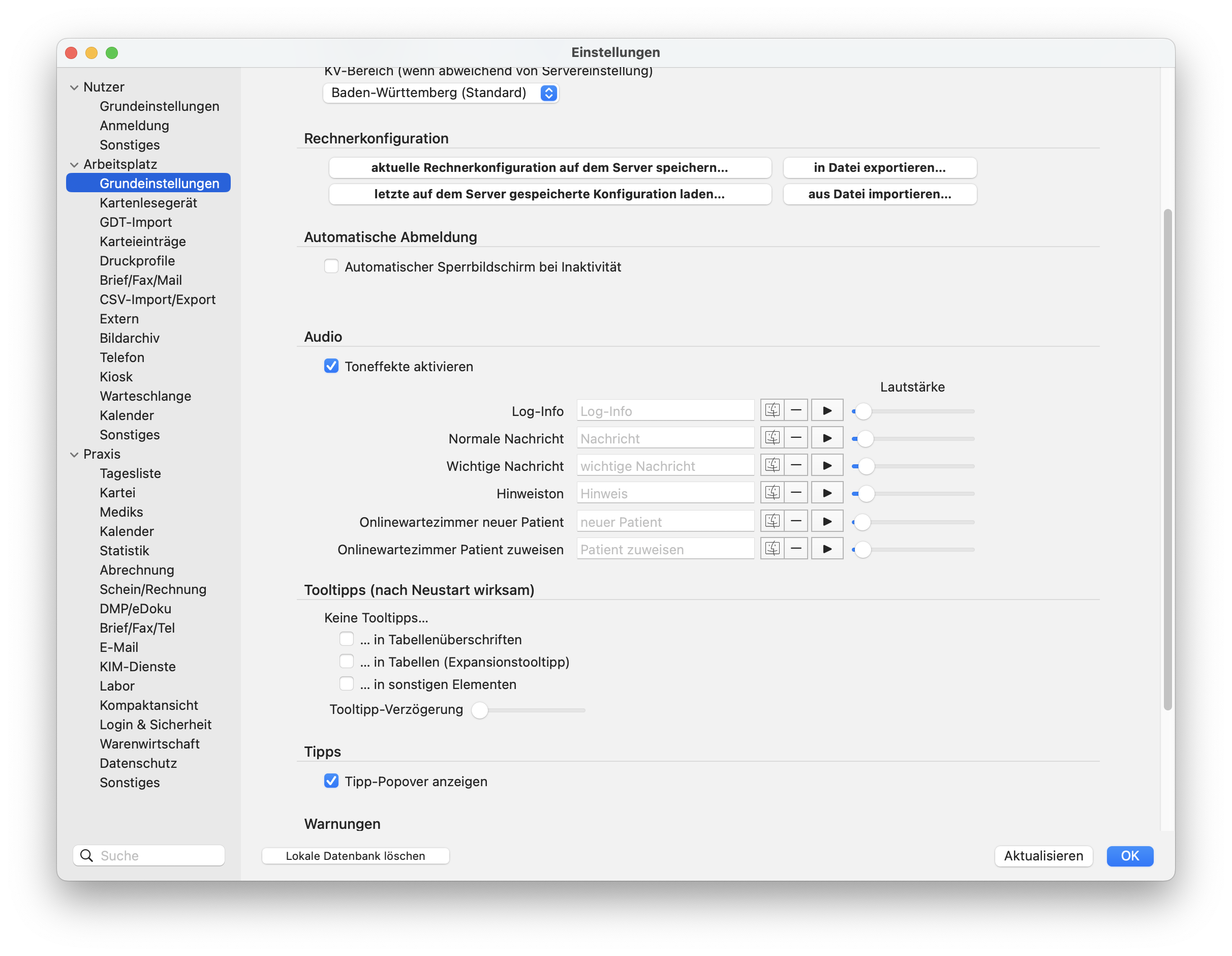1232x956 pixels.
Task: Remove the Normale Nachricht sound with minus
Action: [795, 438]
